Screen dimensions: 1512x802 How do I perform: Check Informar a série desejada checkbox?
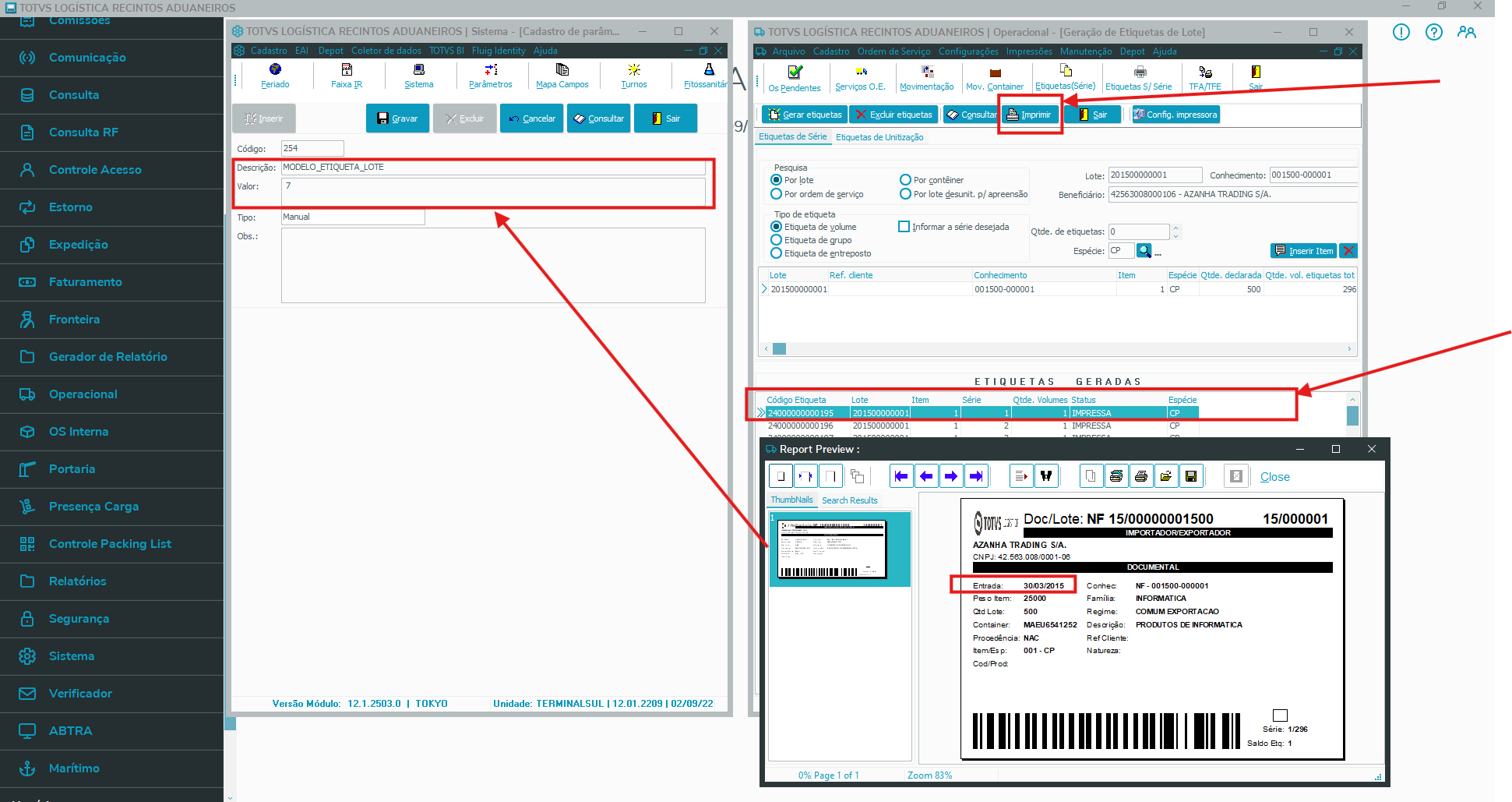[904, 227]
